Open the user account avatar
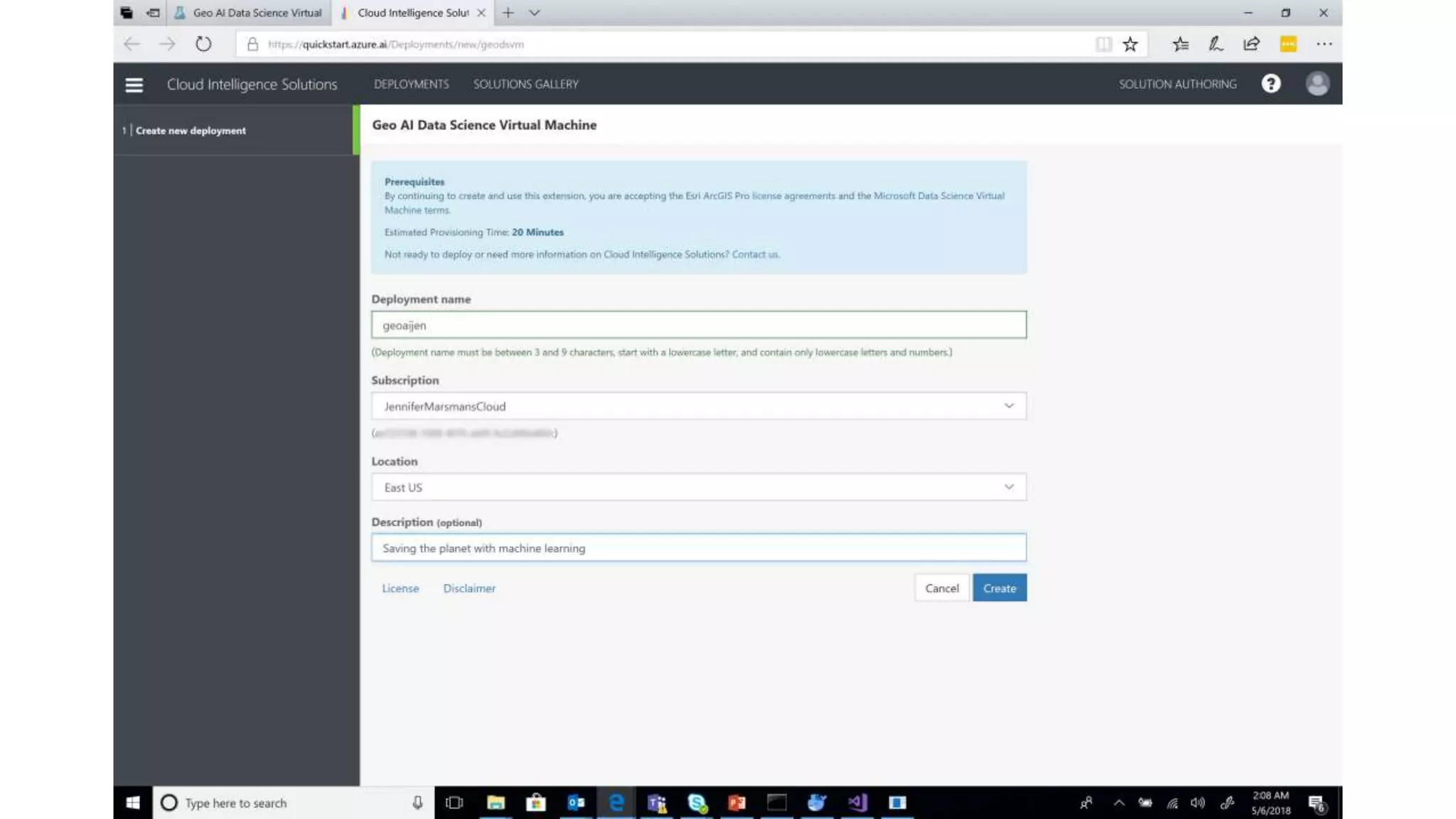This screenshot has height=819, width=1456. (x=1317, y=84)
